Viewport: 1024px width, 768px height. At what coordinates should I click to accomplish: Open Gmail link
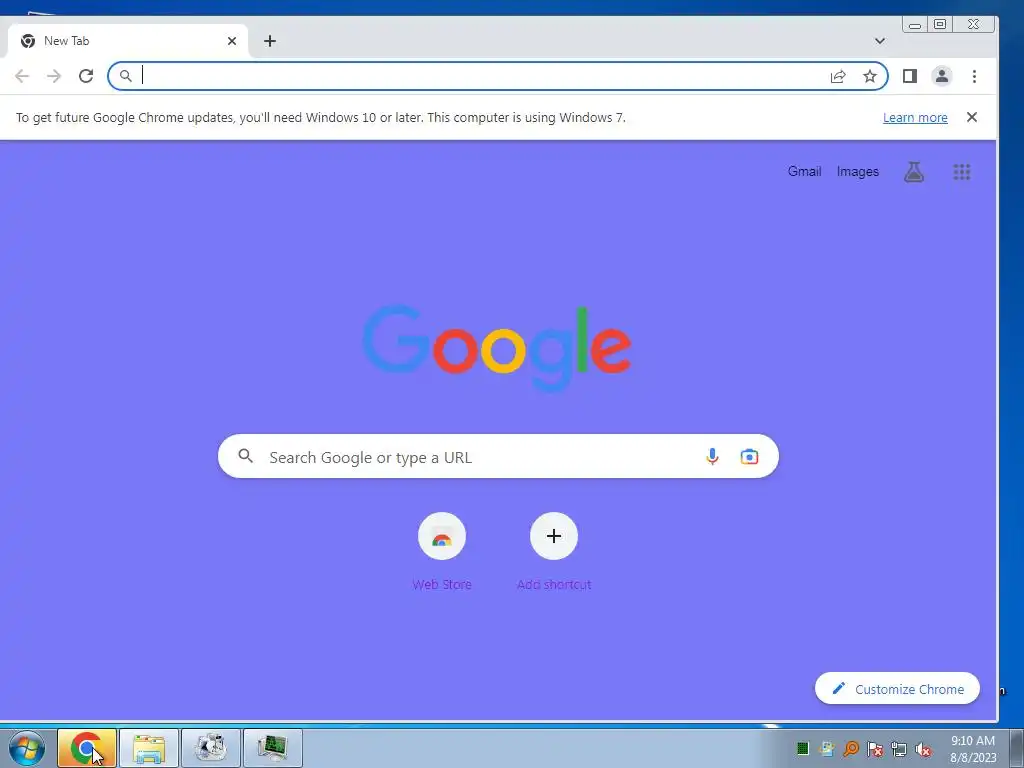click(x=804, y=171)
